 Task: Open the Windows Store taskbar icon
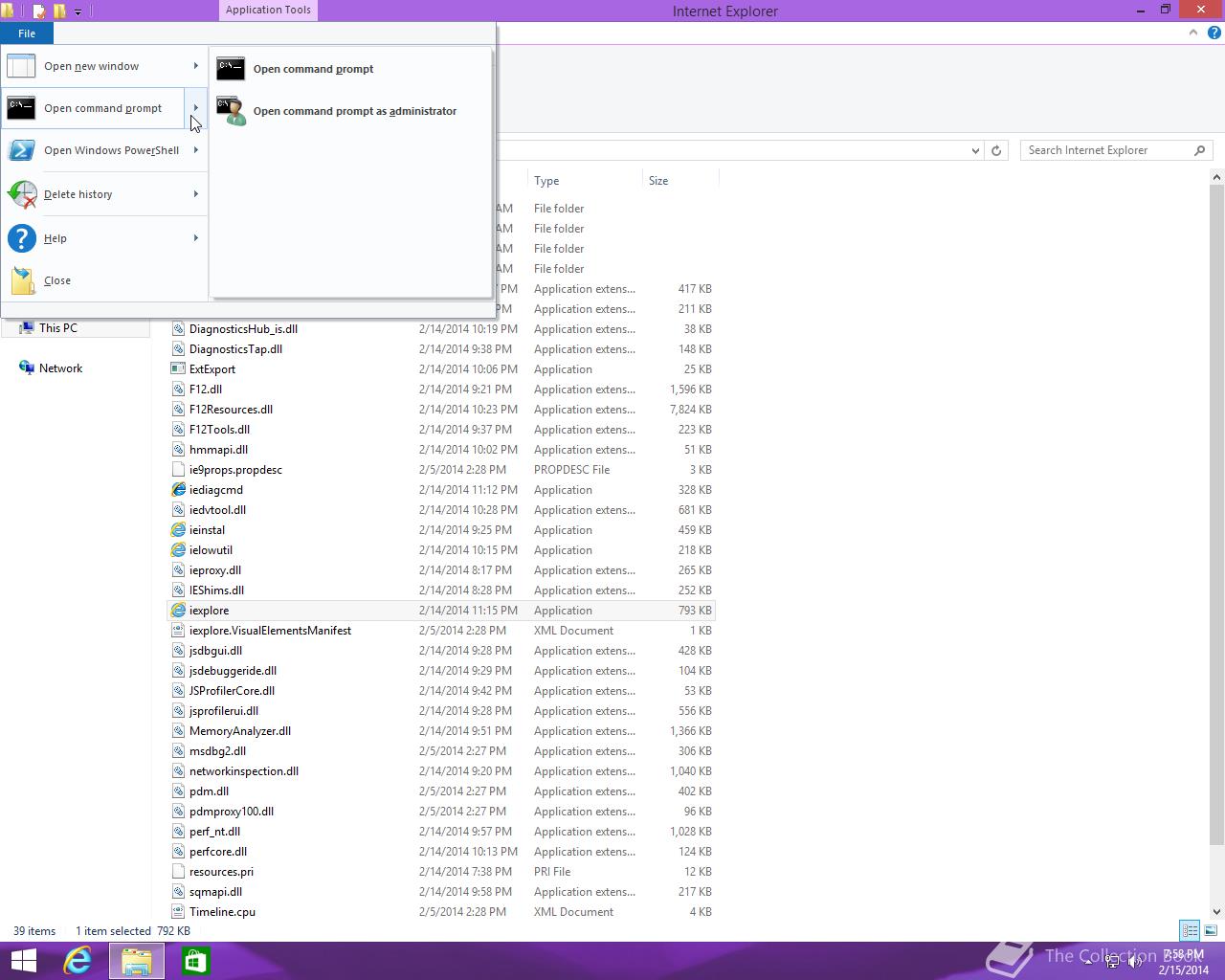coord(195,961)
